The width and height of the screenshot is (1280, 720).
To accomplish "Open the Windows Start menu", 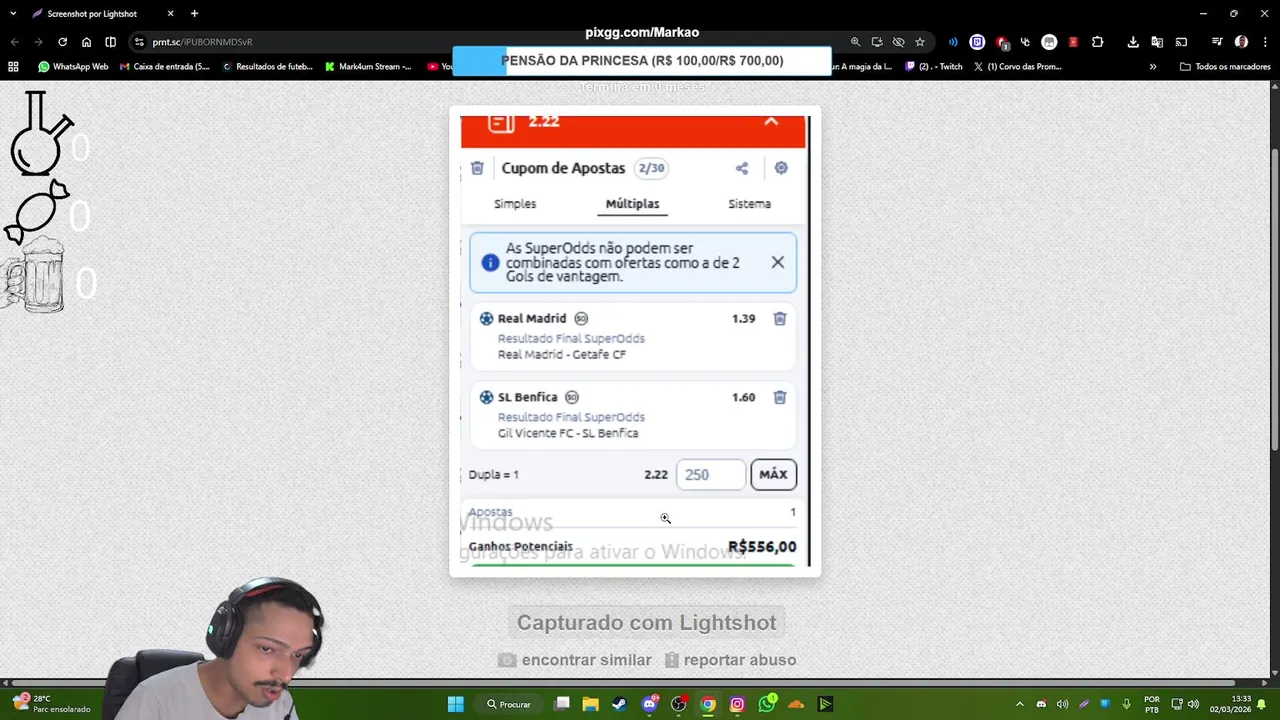I will coord(456,704).
